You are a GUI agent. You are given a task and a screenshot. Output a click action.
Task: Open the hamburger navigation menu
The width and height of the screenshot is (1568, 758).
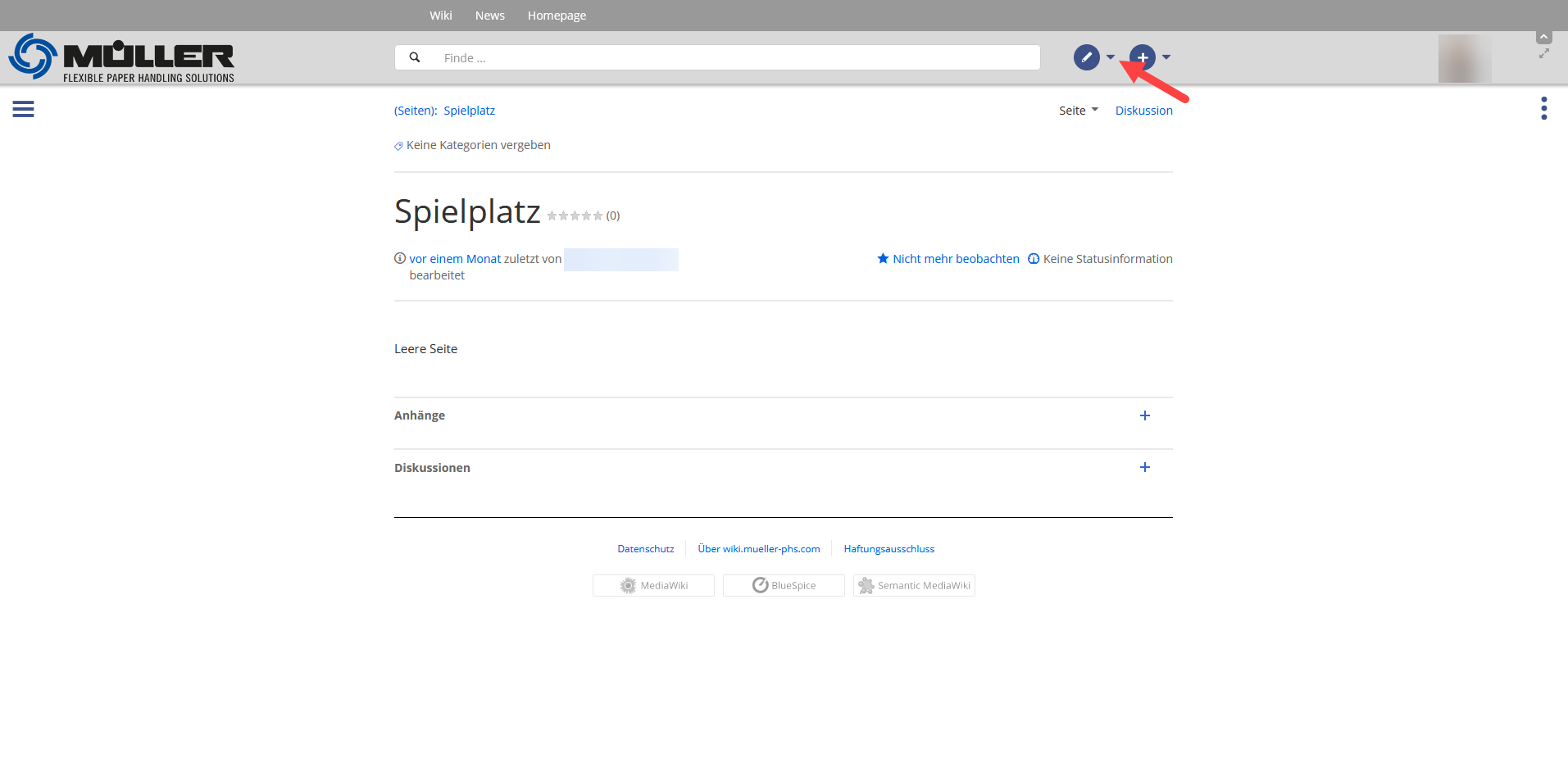point(23,109)
